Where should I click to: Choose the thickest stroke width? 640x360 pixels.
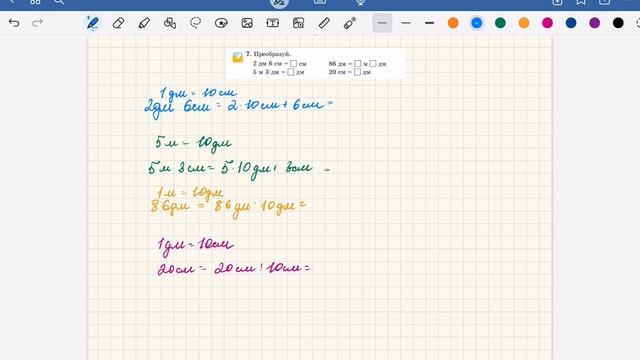coord(429,23)
